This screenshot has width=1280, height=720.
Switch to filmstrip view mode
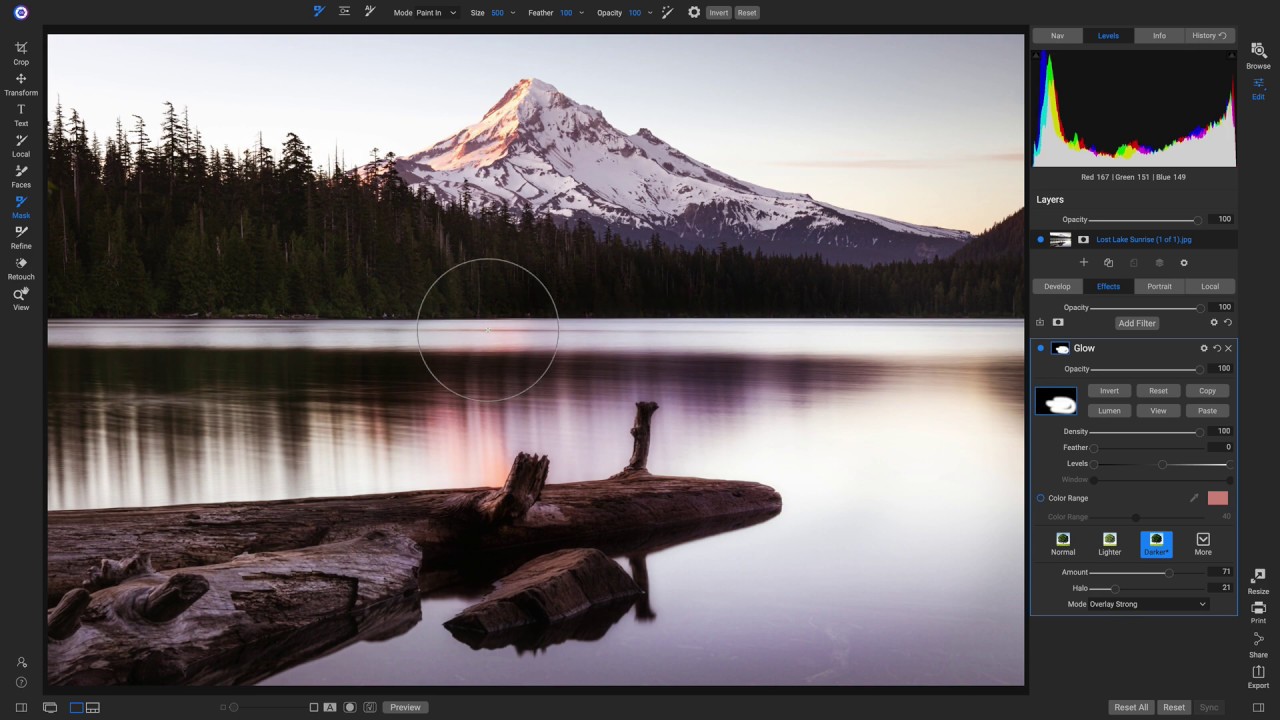[x=93, y=707]
